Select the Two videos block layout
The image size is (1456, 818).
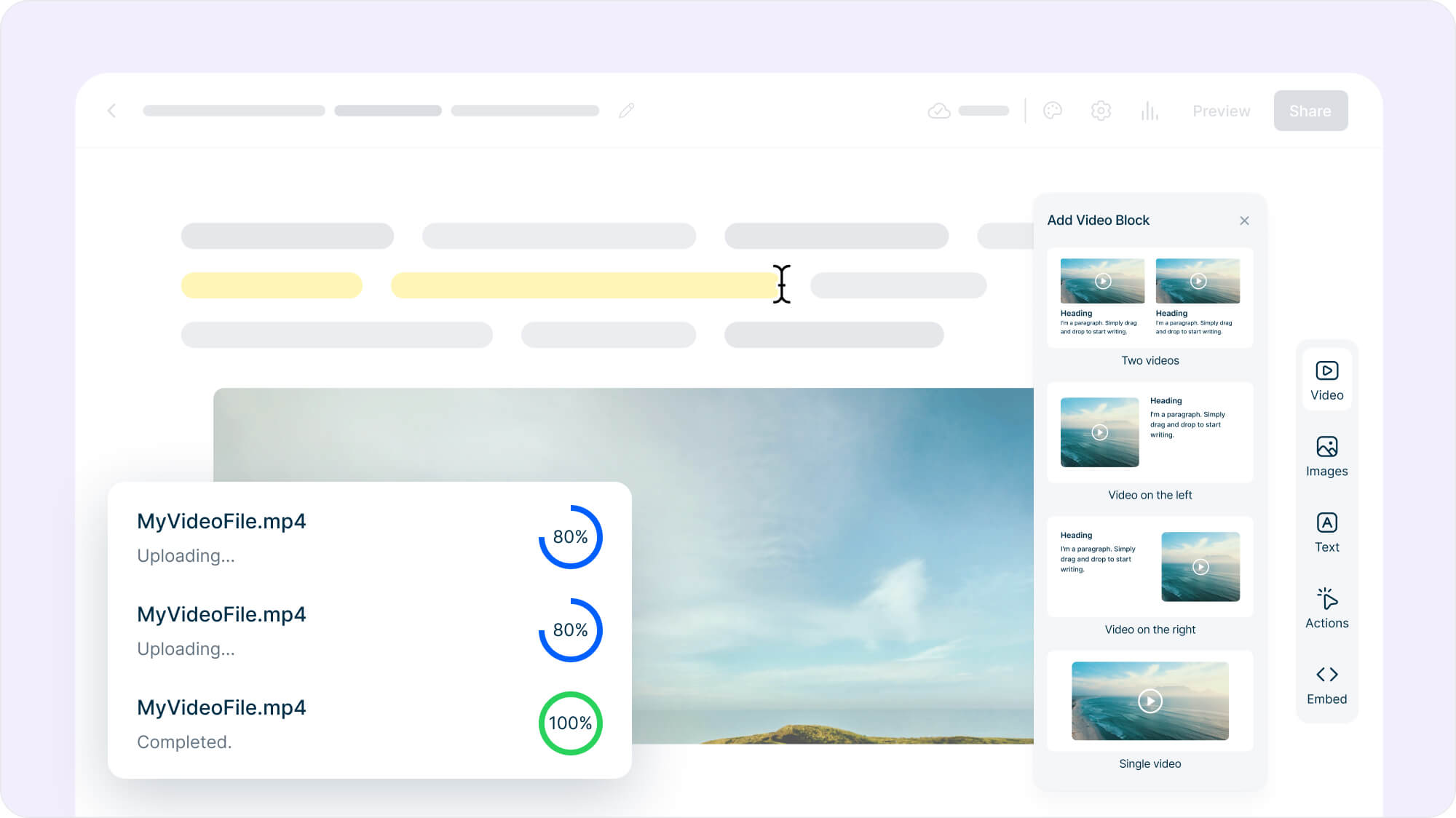(1150, 298)
